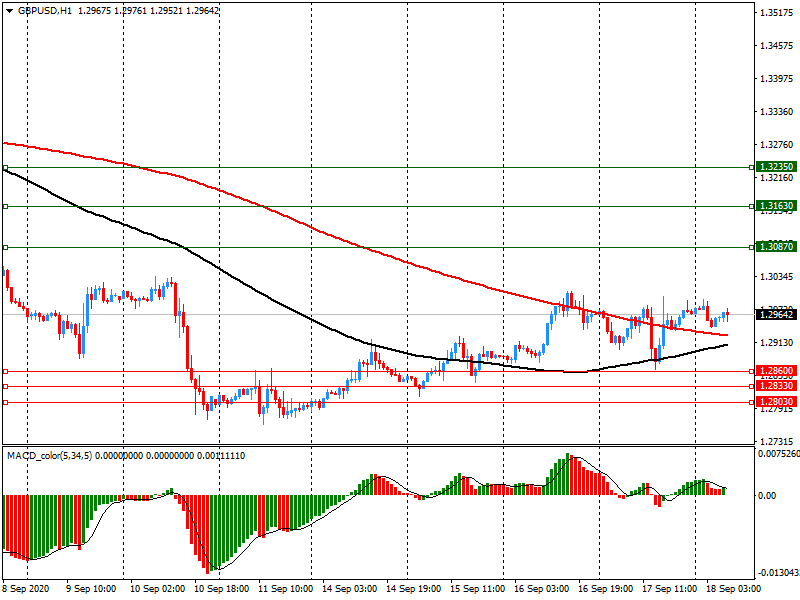Click the 1.32760 price scale value
This screenshot has height=600, width=800.
(777, 145)
